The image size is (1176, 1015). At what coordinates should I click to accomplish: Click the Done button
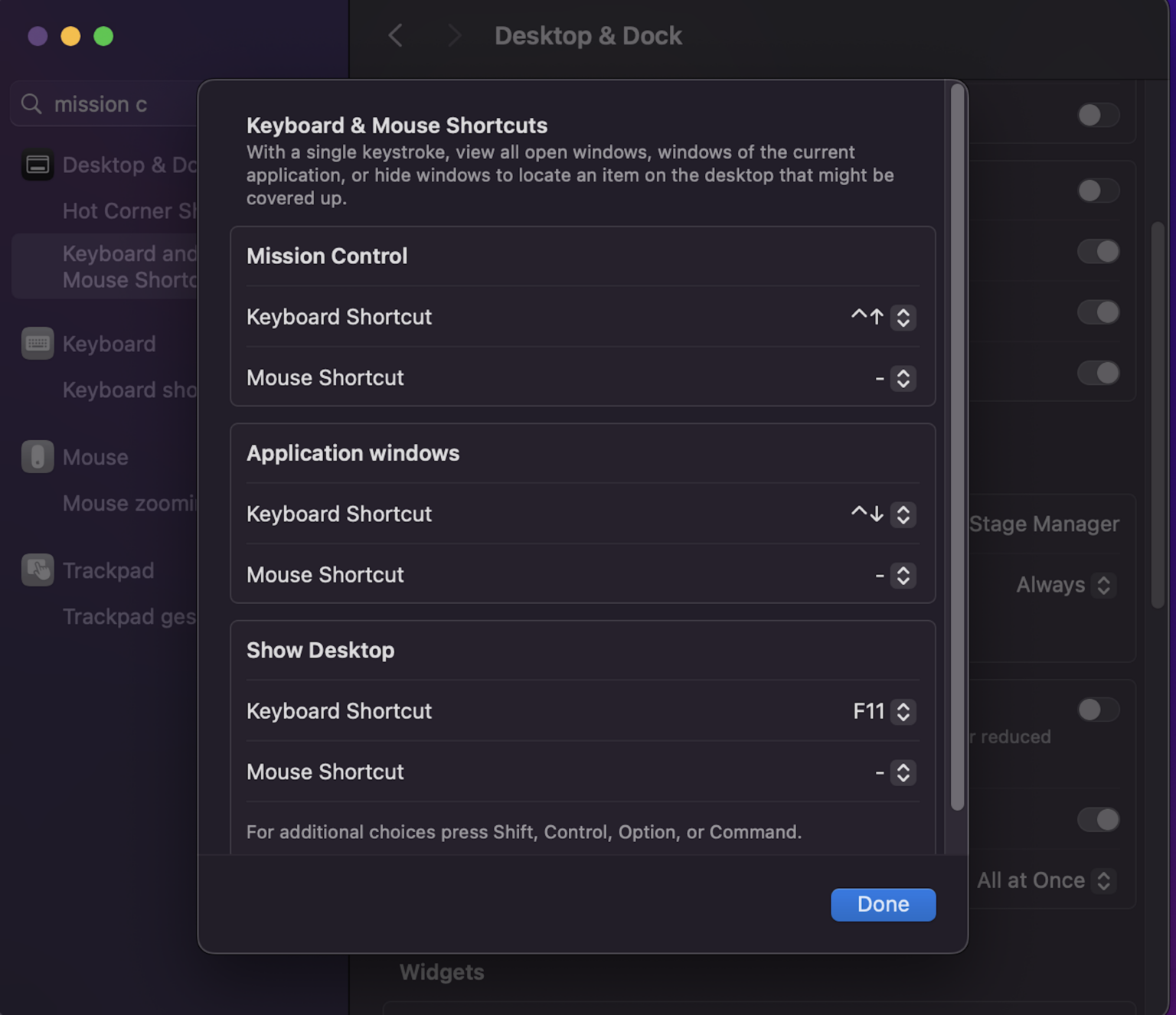coord(882,904)
